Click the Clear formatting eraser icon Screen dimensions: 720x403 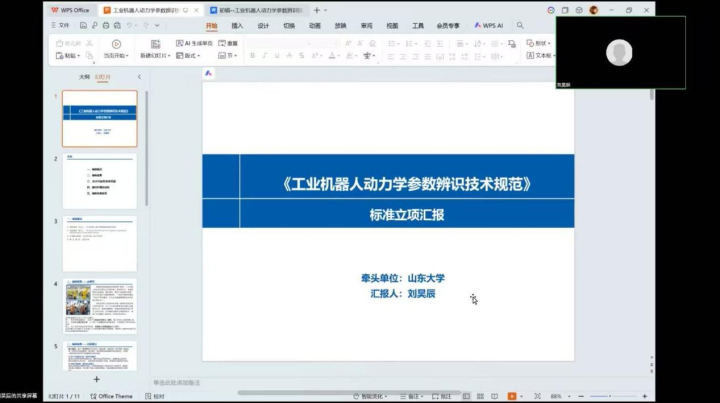click(x=372, y=43)
